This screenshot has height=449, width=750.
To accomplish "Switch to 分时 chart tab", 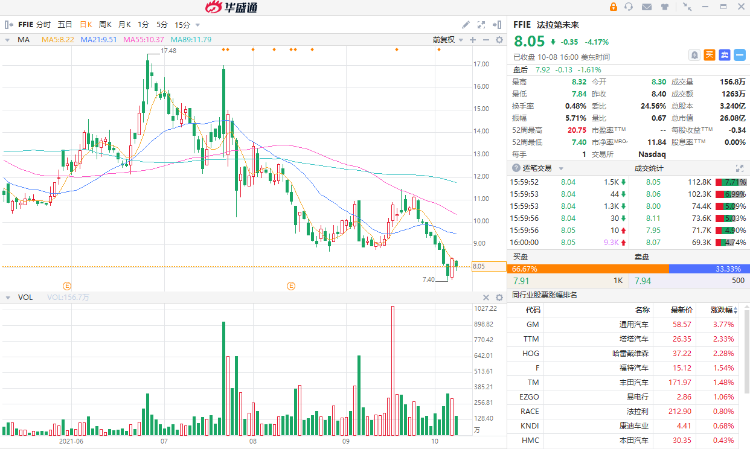I will (43, 24).
